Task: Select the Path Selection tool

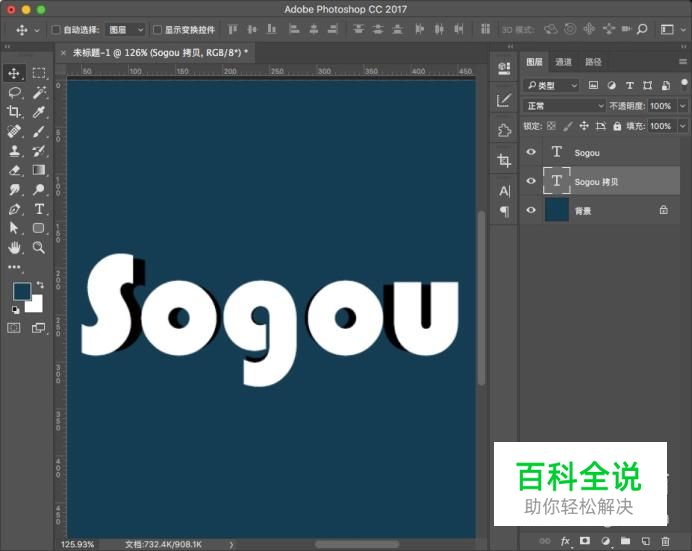Action: (x=14, y=228)
